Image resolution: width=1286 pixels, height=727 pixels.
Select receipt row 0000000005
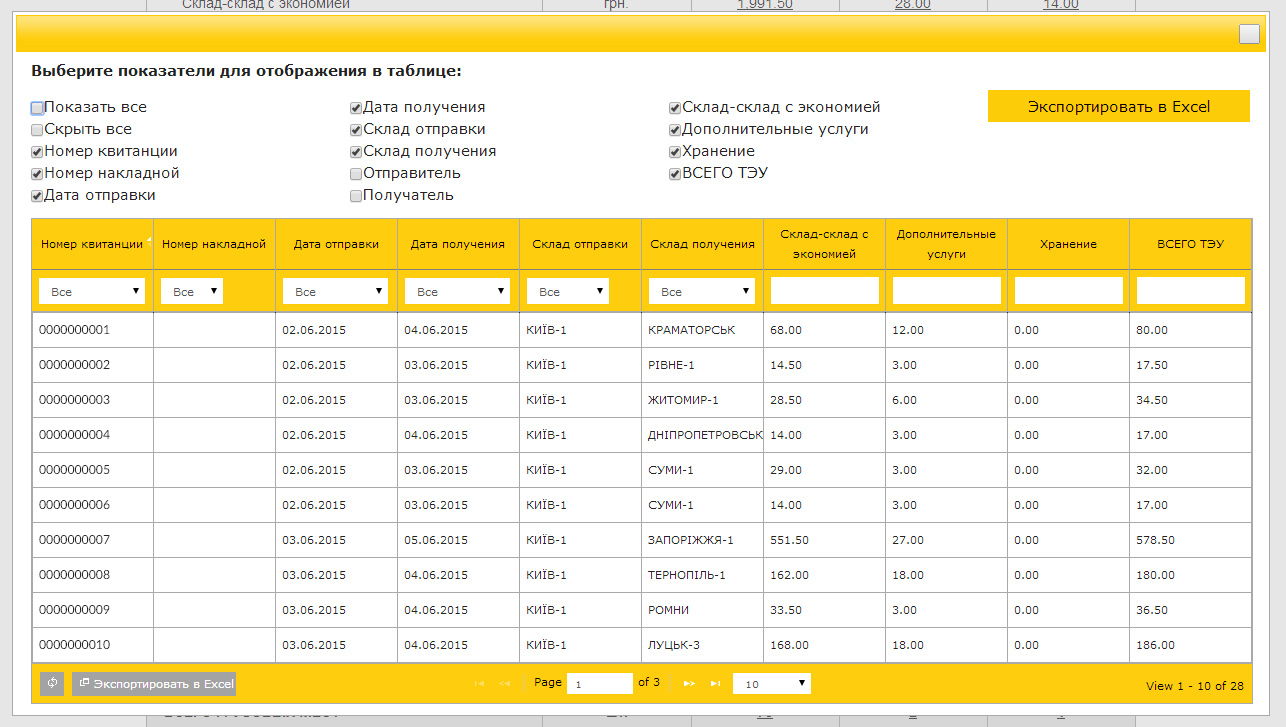[642, 470]
